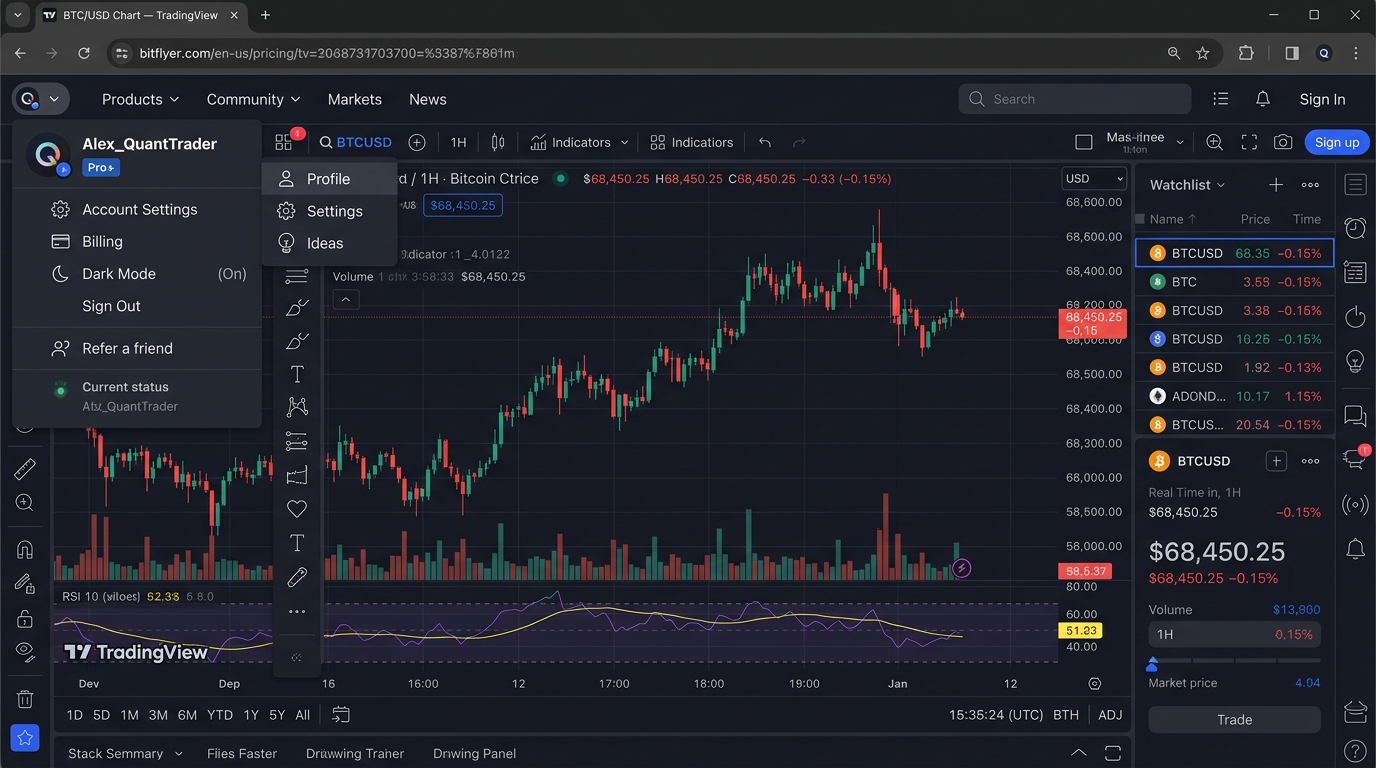Click the chart settings gear near time axis
1376x768 pixels.
coord(1095,684)
